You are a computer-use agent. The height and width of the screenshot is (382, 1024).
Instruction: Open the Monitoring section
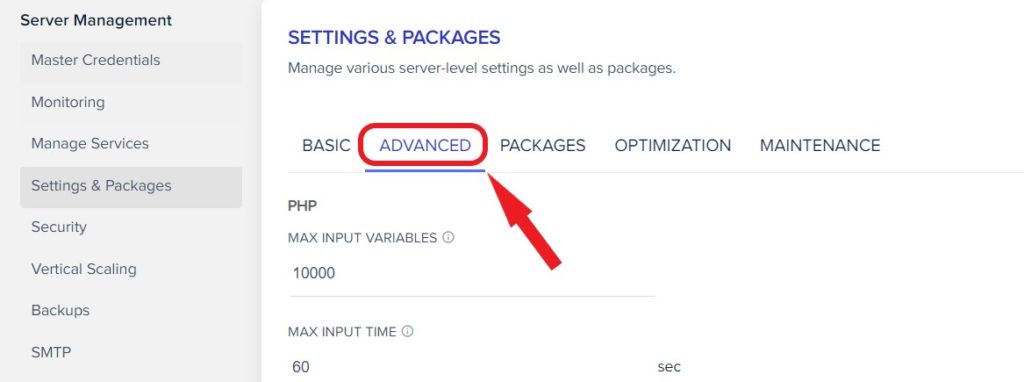(131, 102)
